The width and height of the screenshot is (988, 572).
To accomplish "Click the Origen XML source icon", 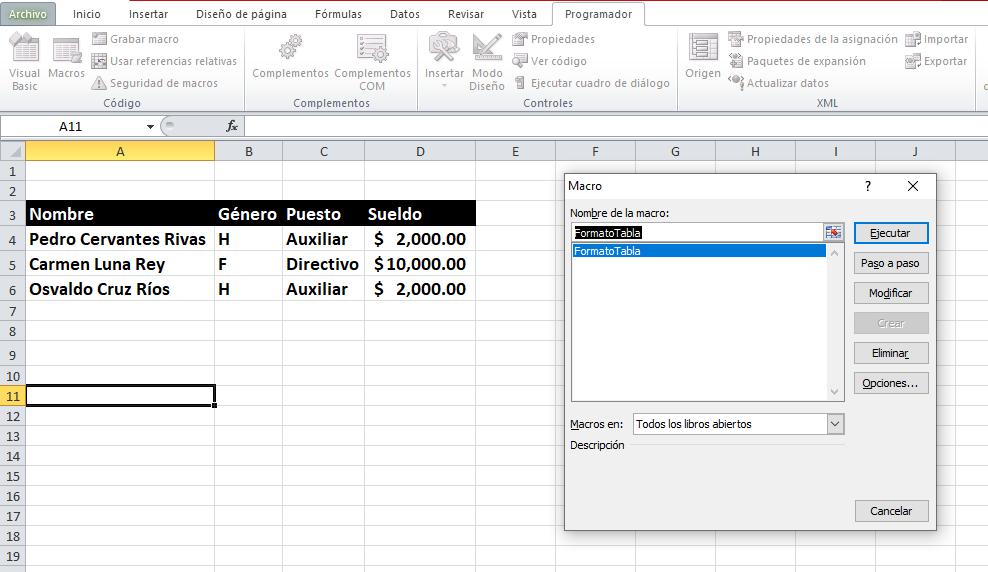I will (703, 57).
